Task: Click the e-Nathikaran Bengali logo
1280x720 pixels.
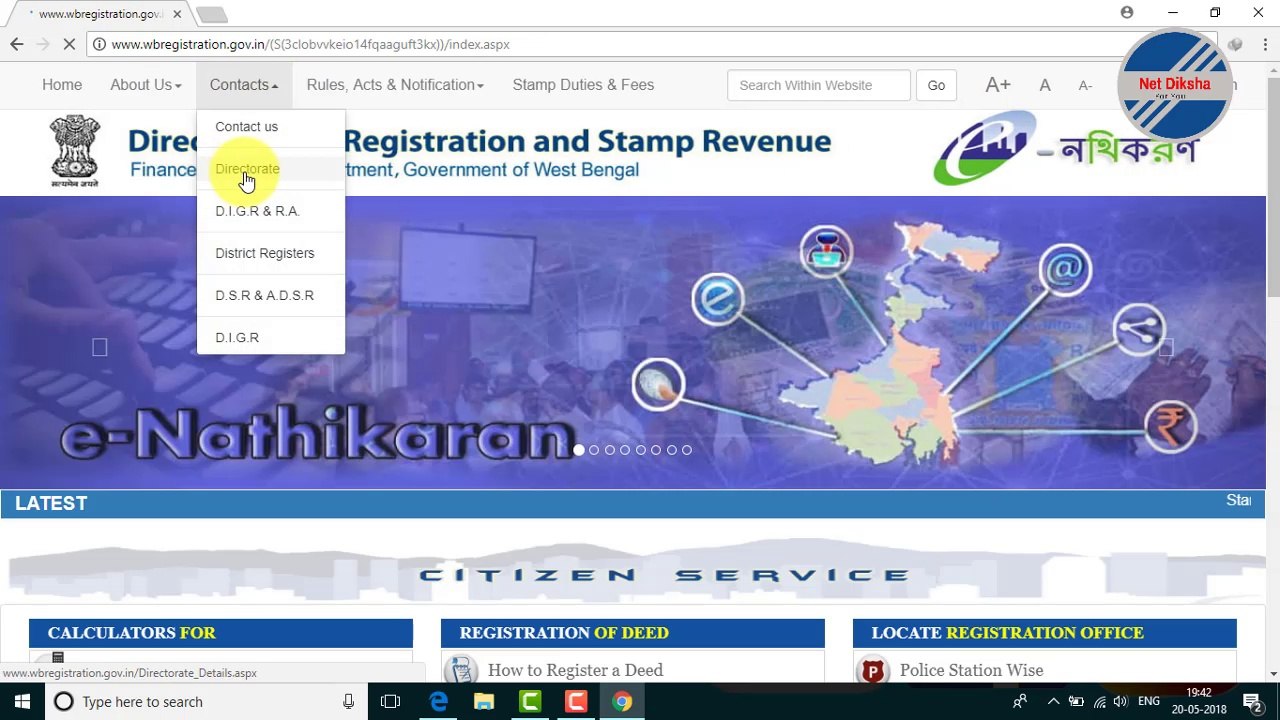Action: [x=1065, y=150]
